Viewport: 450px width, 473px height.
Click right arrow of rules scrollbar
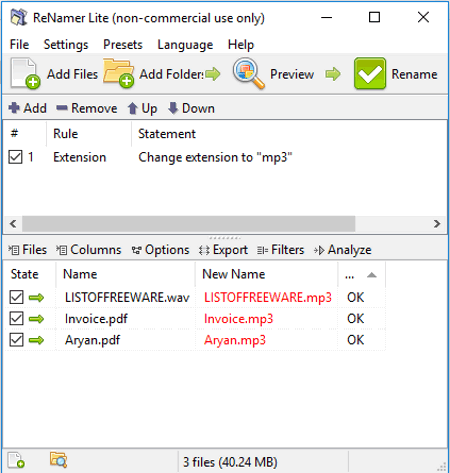coord(437,223)
